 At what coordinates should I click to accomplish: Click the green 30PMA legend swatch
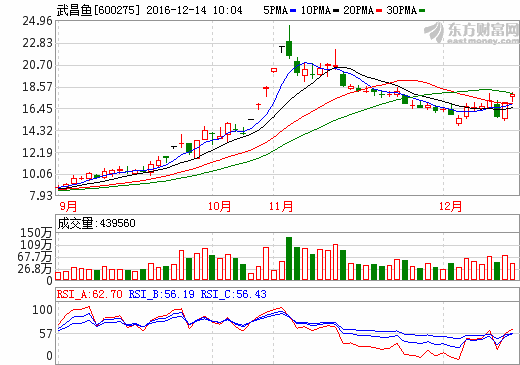tap(422, 11)
